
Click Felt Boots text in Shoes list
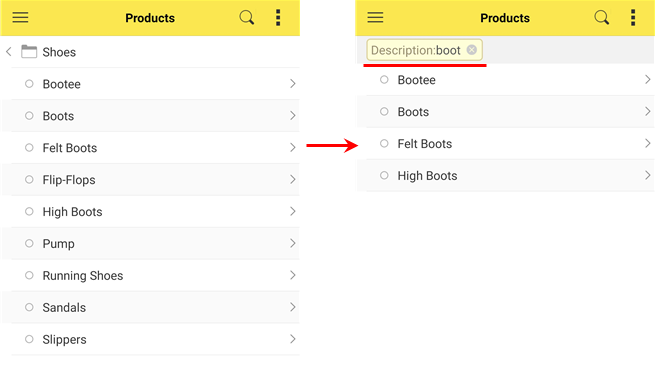pos(70,148)
